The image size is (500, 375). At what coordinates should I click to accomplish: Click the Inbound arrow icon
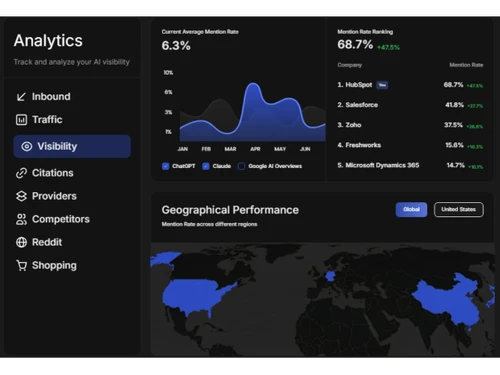point(21,97)
